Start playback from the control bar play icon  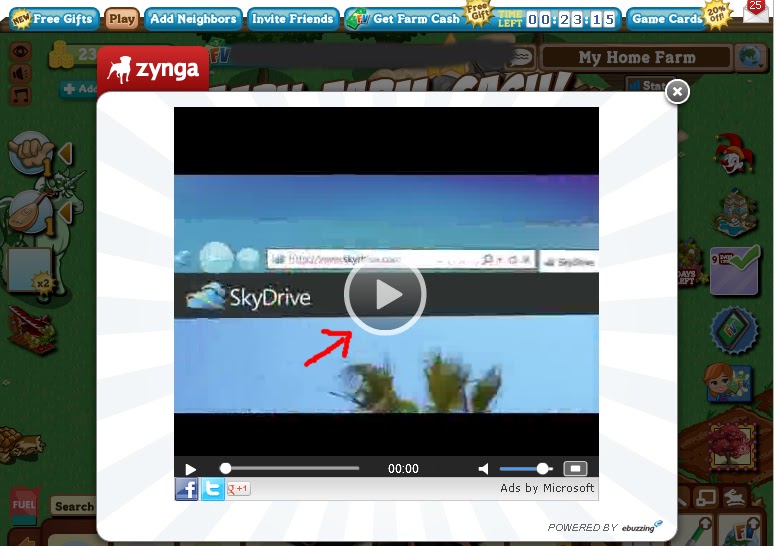pos(191,469)
